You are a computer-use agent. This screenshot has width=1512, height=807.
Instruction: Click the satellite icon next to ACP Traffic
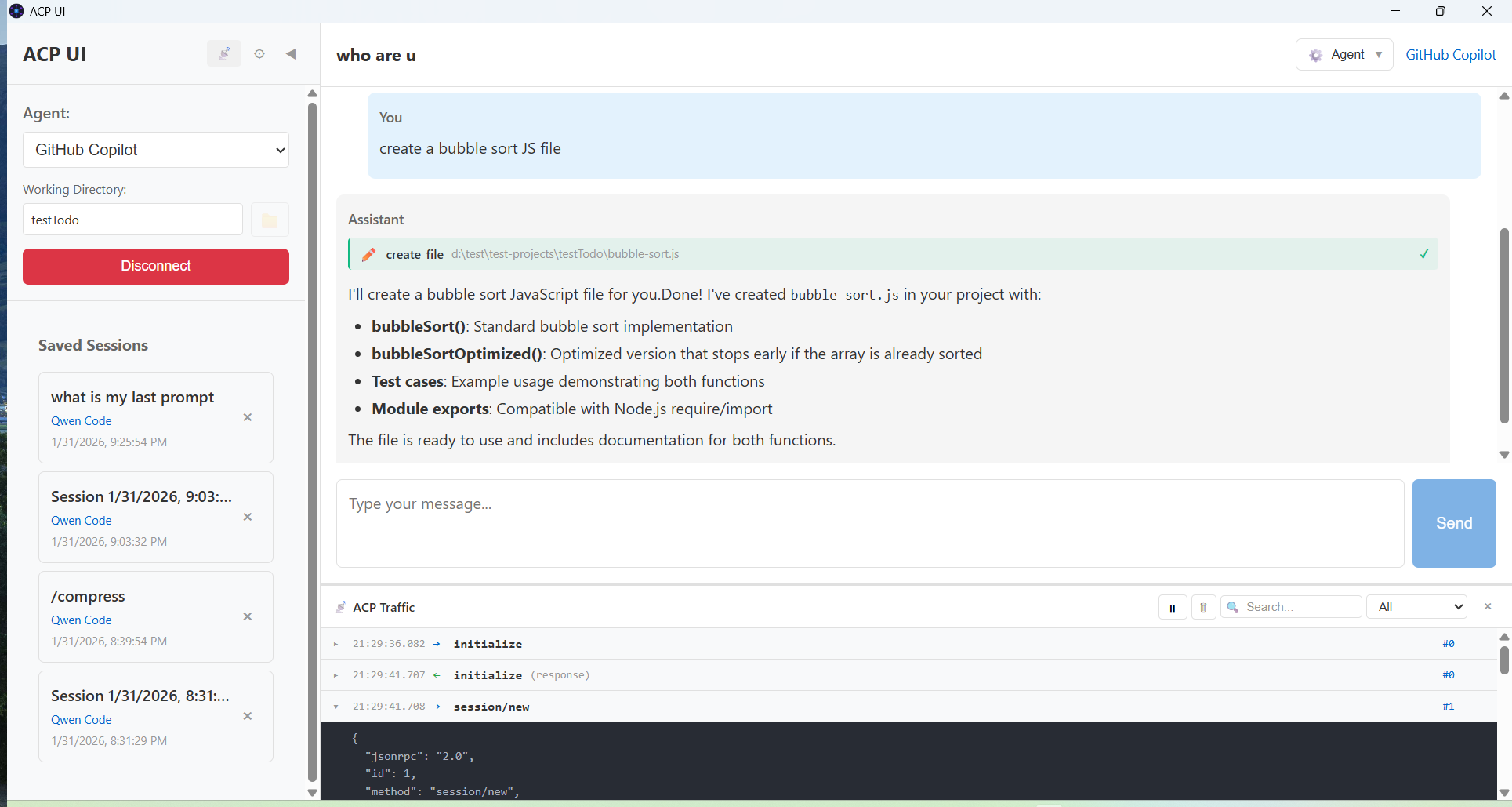(341, 606)
